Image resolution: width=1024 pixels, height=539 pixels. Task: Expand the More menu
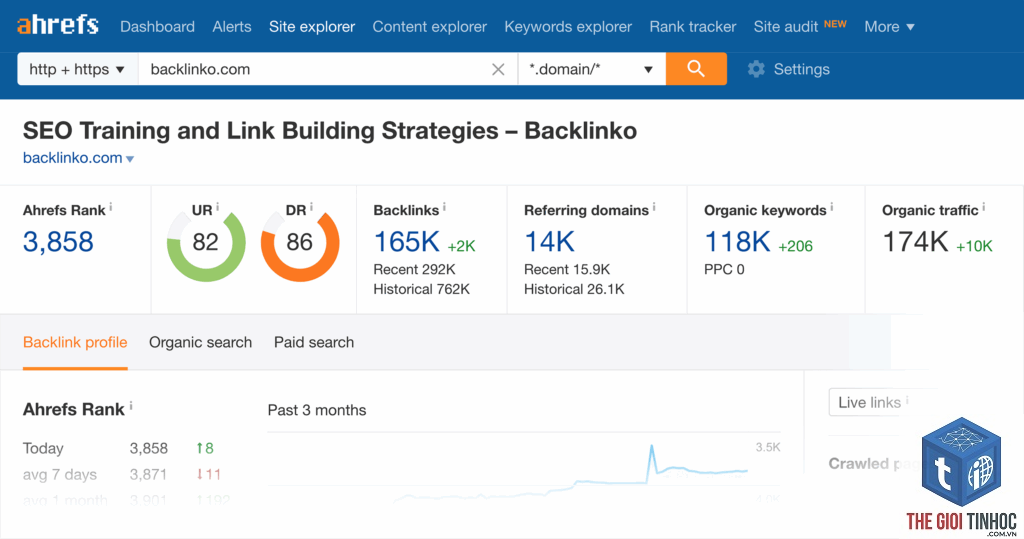[889, 27]
